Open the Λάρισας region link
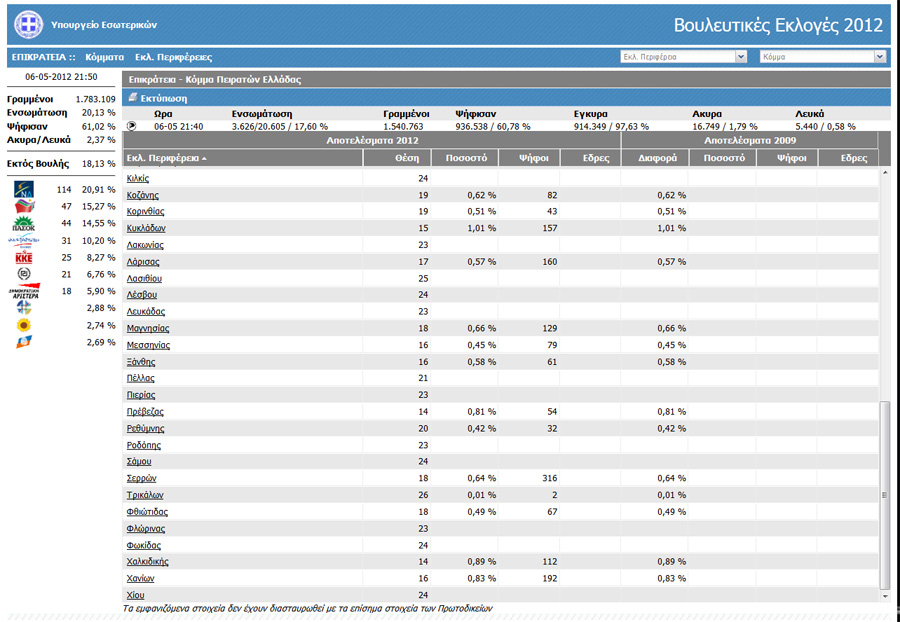900x622 pixels. [x=143, y=262]
